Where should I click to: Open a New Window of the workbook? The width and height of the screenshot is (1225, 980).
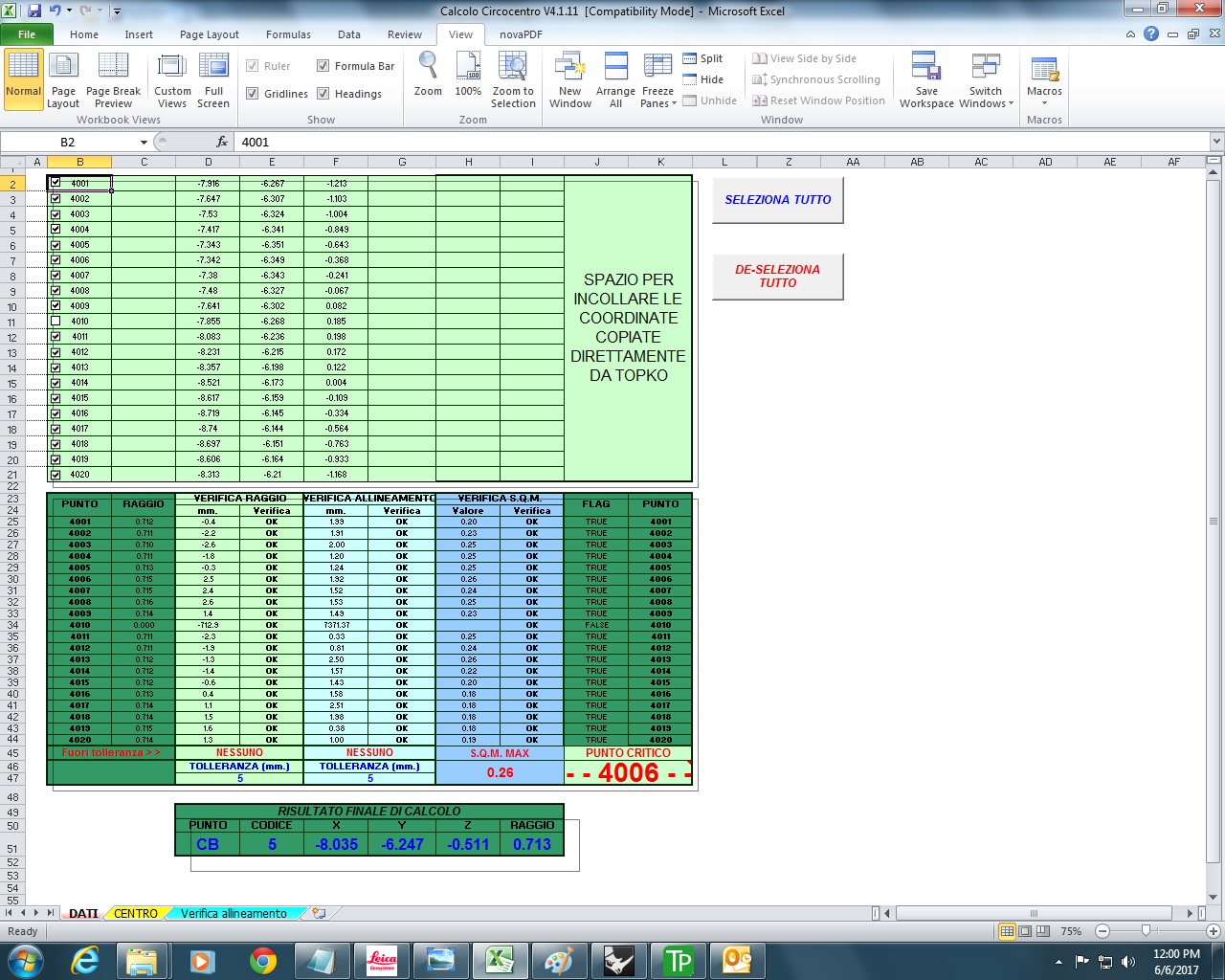point(569,78)
